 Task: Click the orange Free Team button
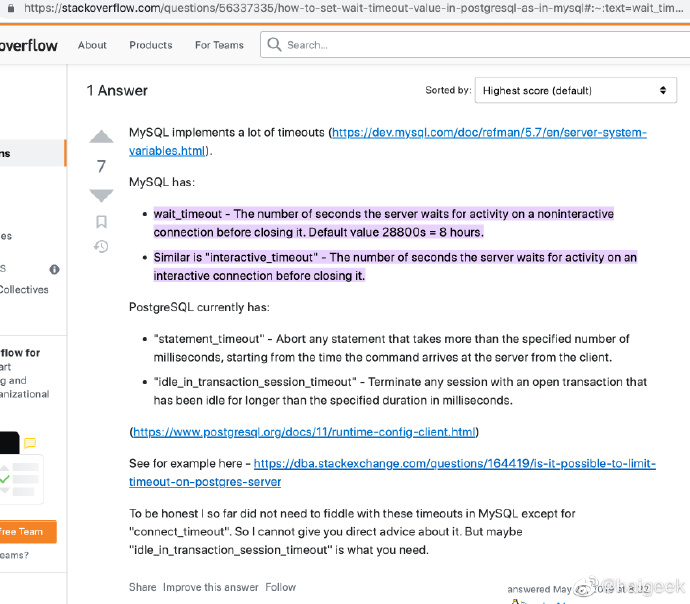click(28, 531)
